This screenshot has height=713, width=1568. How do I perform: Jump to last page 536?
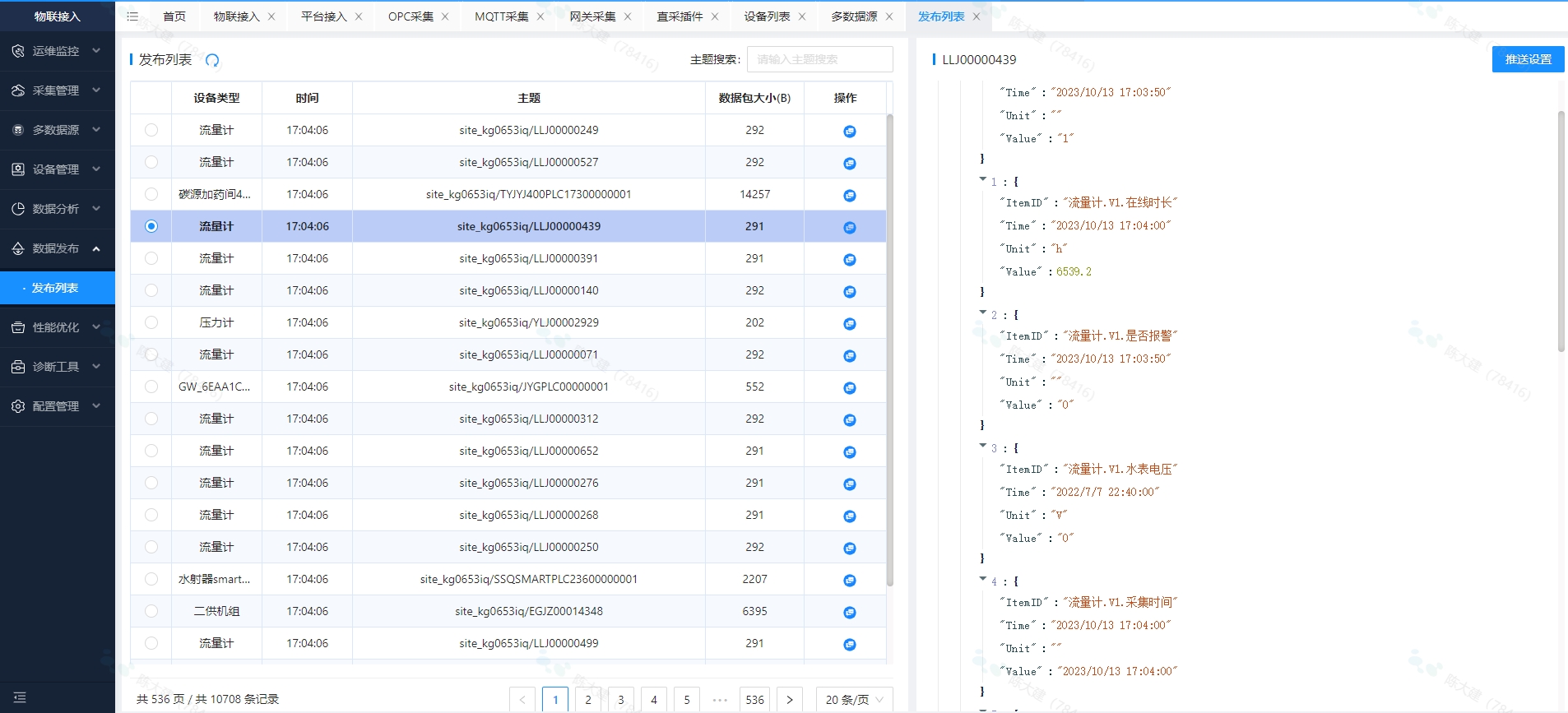coord(754,700)
